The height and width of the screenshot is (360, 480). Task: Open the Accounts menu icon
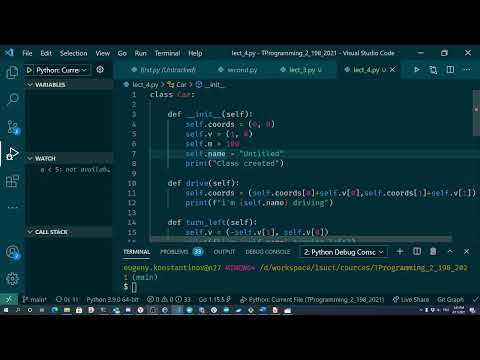13,252
